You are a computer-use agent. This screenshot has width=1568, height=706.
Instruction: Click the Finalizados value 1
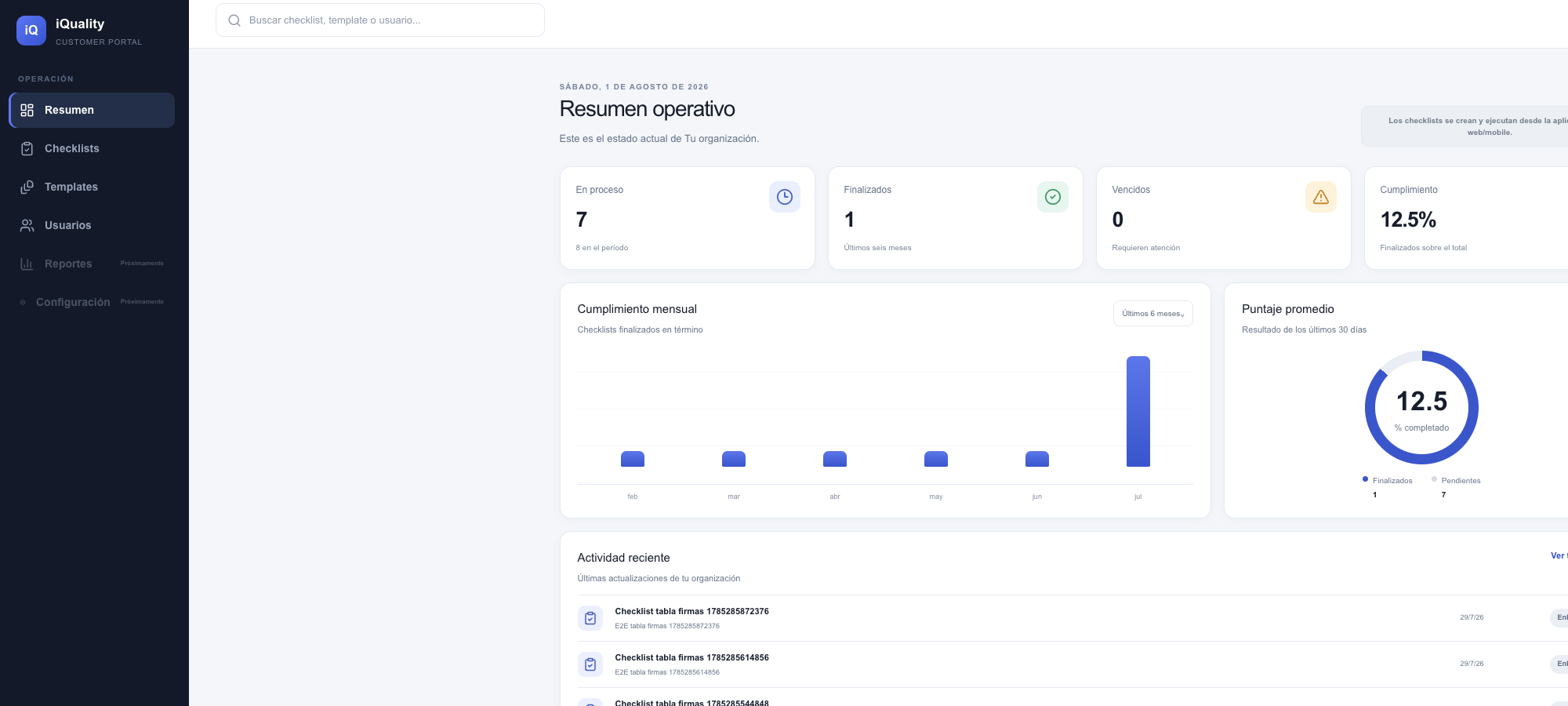click(x=849, y=220)
